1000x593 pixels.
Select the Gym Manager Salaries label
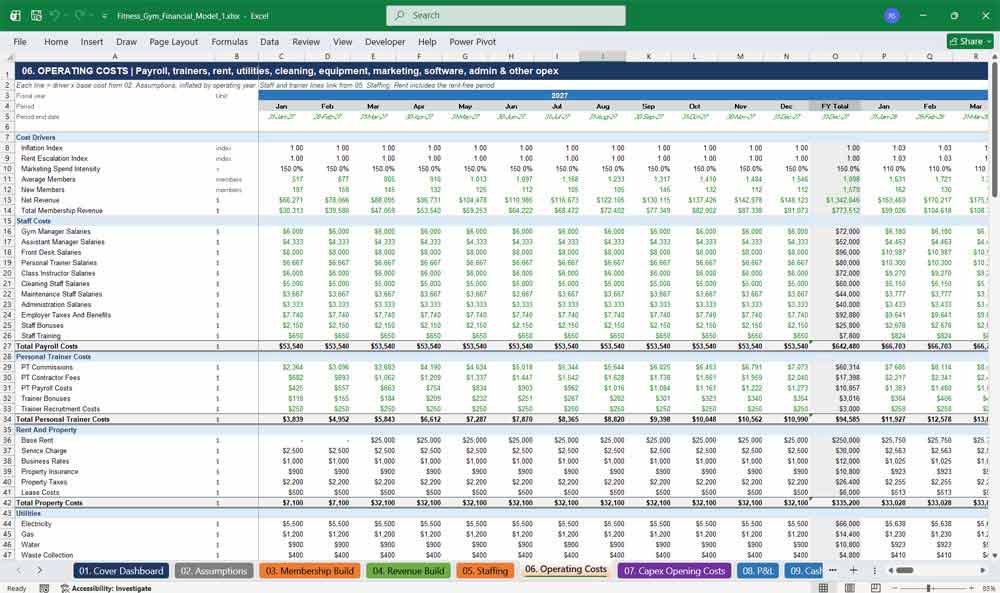[55, 231]
